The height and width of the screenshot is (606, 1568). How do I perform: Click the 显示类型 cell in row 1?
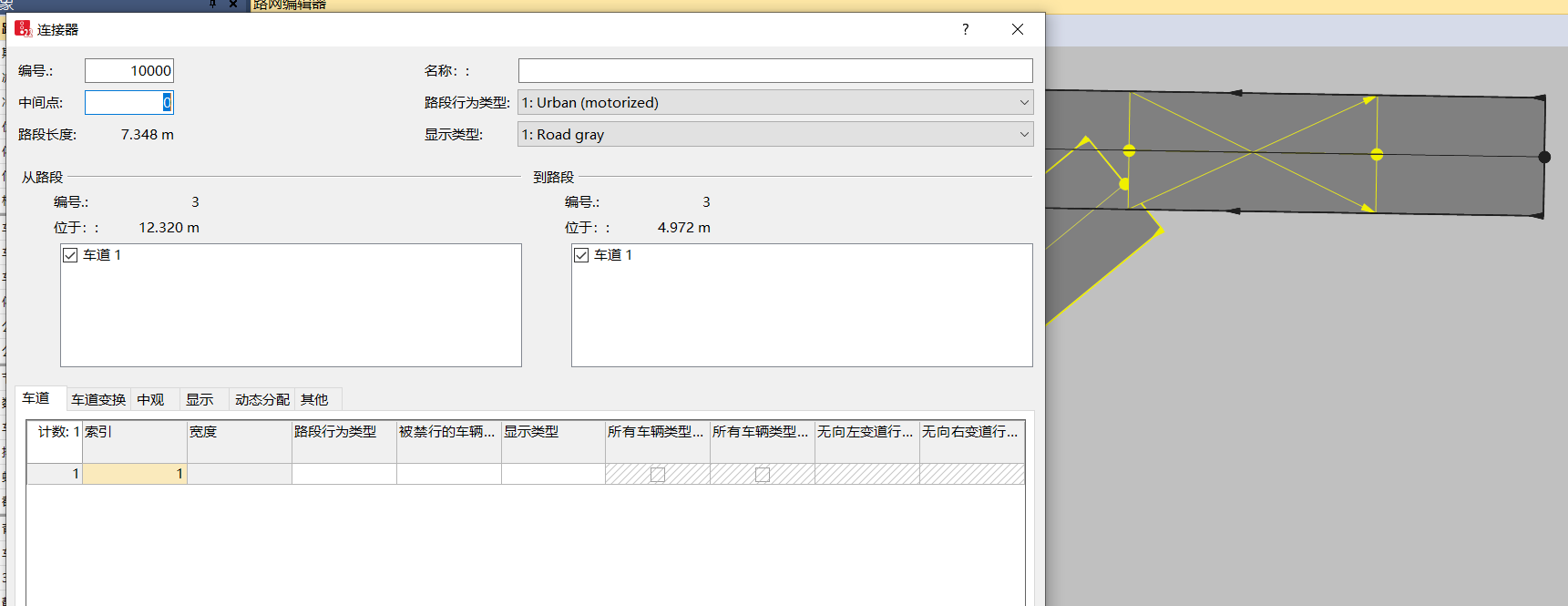point(553,474)
